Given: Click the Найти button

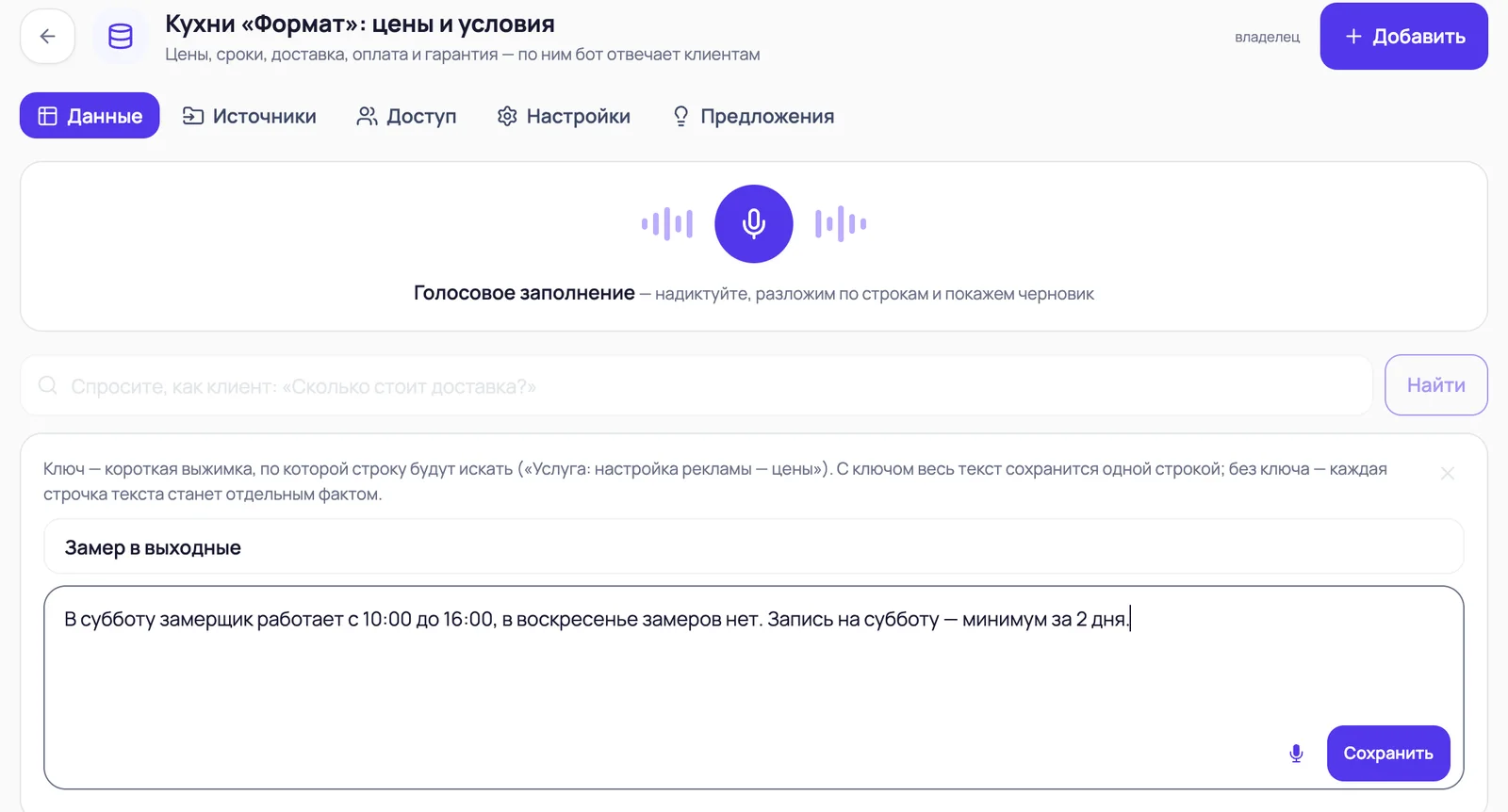Looking at the screenshot, I should pyautogui.click(x=1435, y=385).
